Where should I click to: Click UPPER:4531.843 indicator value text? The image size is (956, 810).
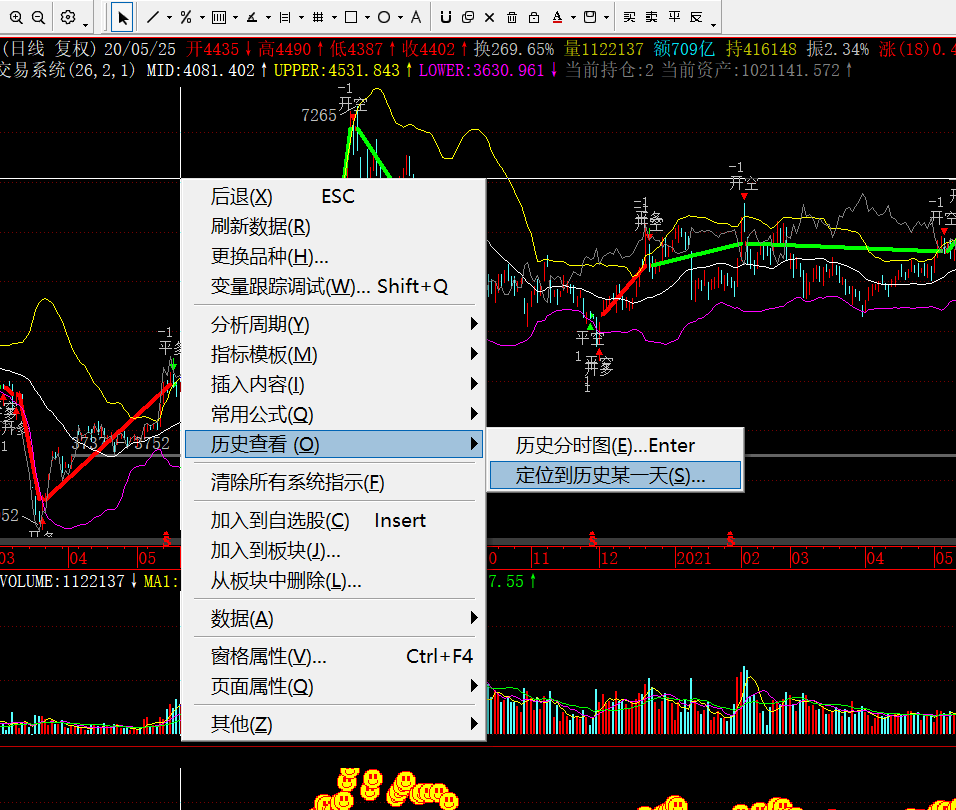[337, 71]
